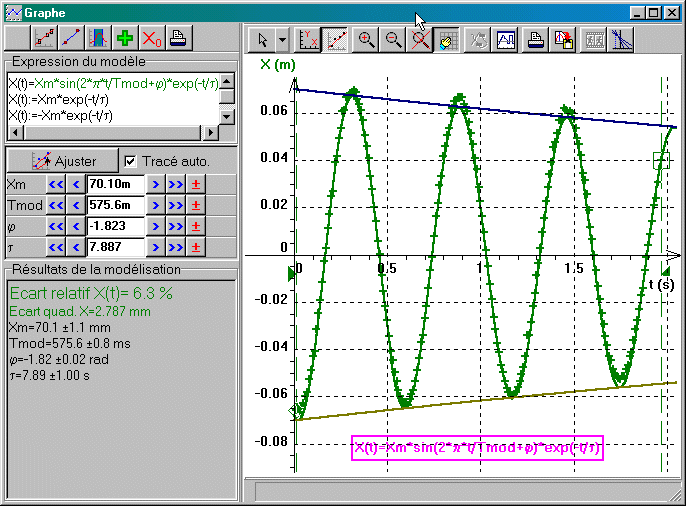686x506 pixels.
Task: Select the zoom out magnifier tool
Action: pos(394,40)
